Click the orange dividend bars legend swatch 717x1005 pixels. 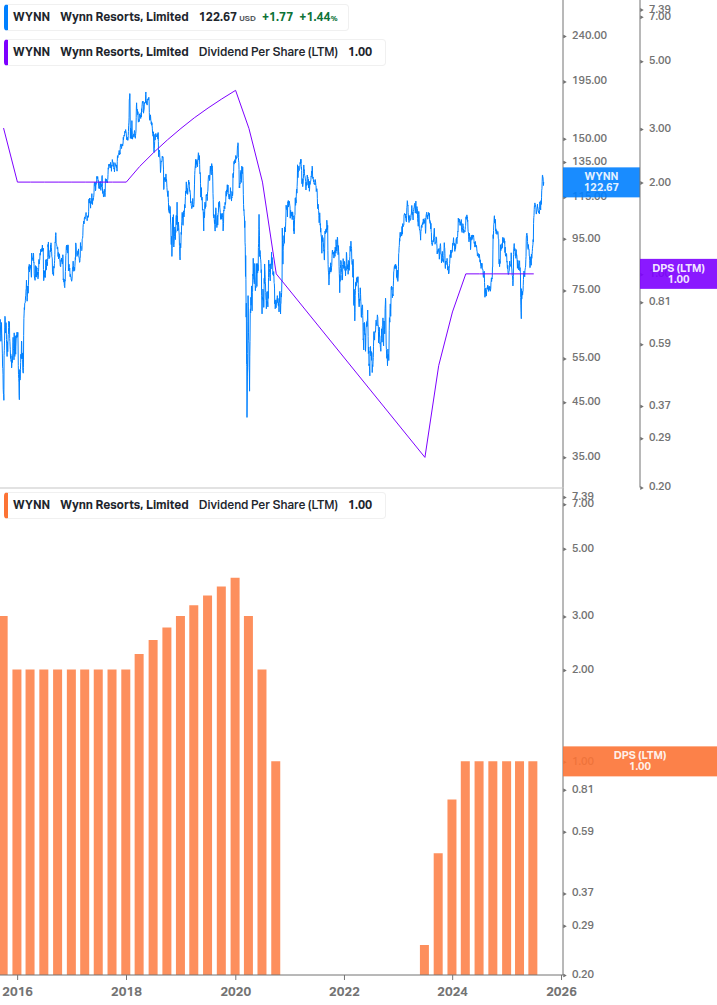8,505
